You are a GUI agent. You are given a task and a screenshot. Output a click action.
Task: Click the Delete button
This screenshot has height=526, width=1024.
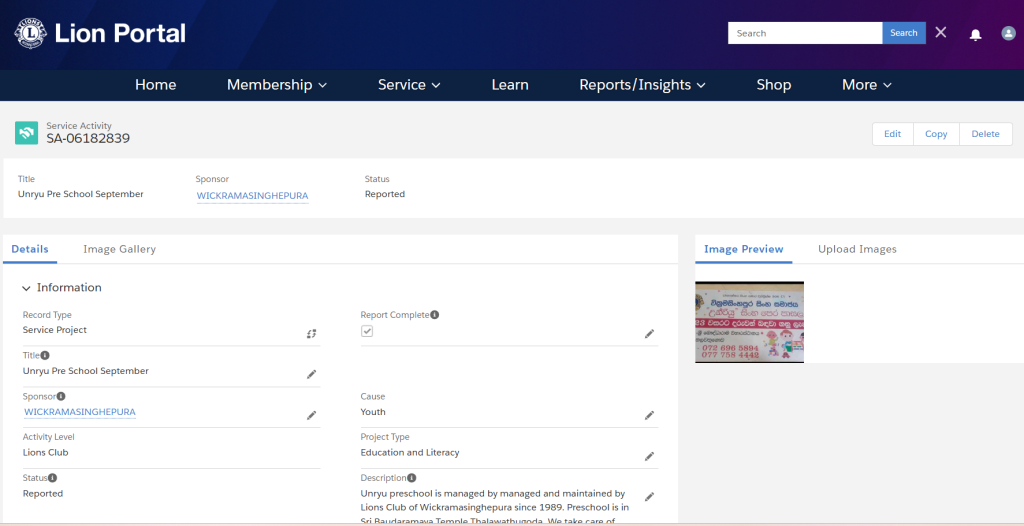(x=985, y=134)
